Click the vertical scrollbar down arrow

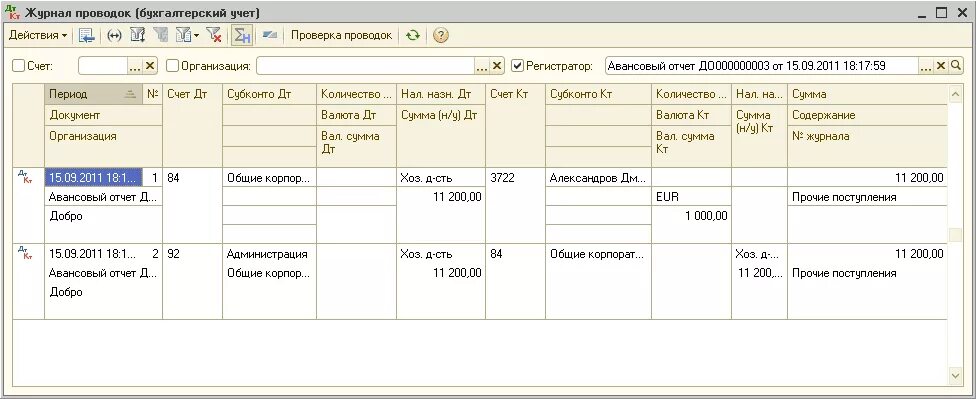click(955, 376)
